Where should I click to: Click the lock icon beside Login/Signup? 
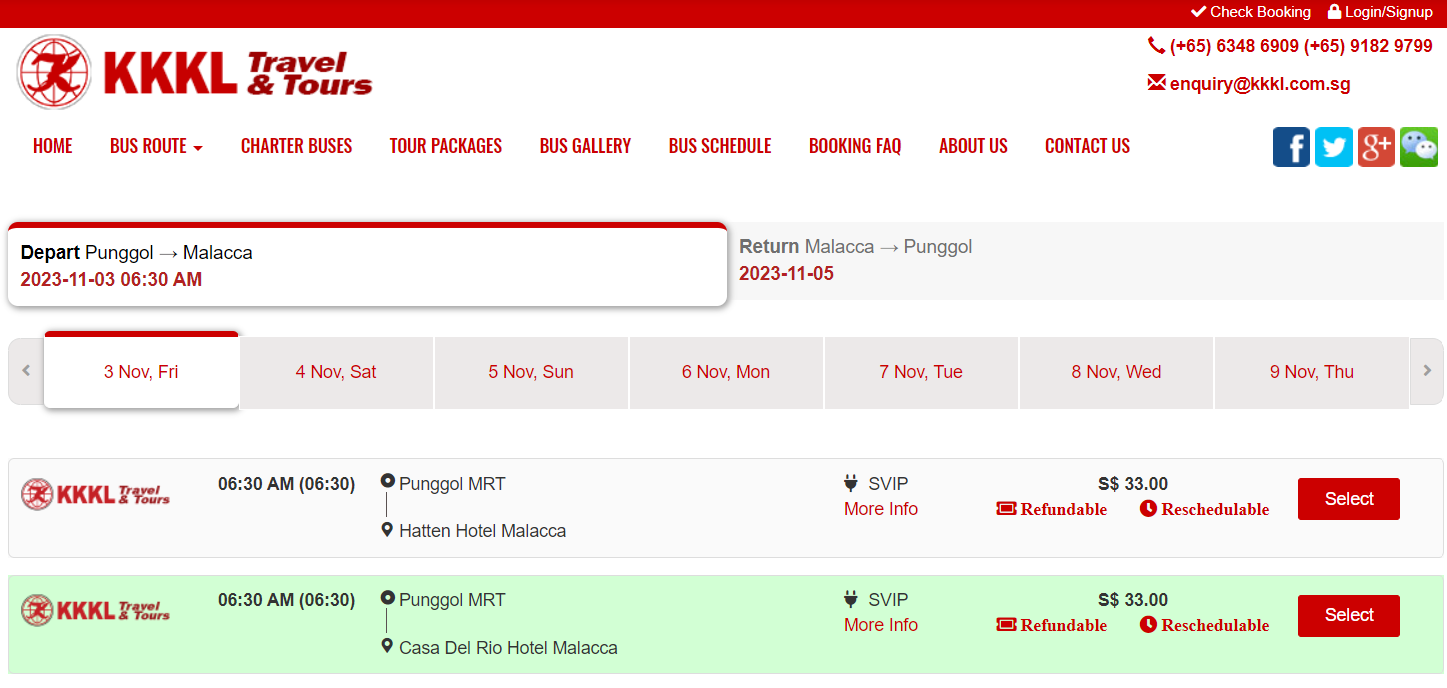pyautogui.click(x=1333, y=12)
